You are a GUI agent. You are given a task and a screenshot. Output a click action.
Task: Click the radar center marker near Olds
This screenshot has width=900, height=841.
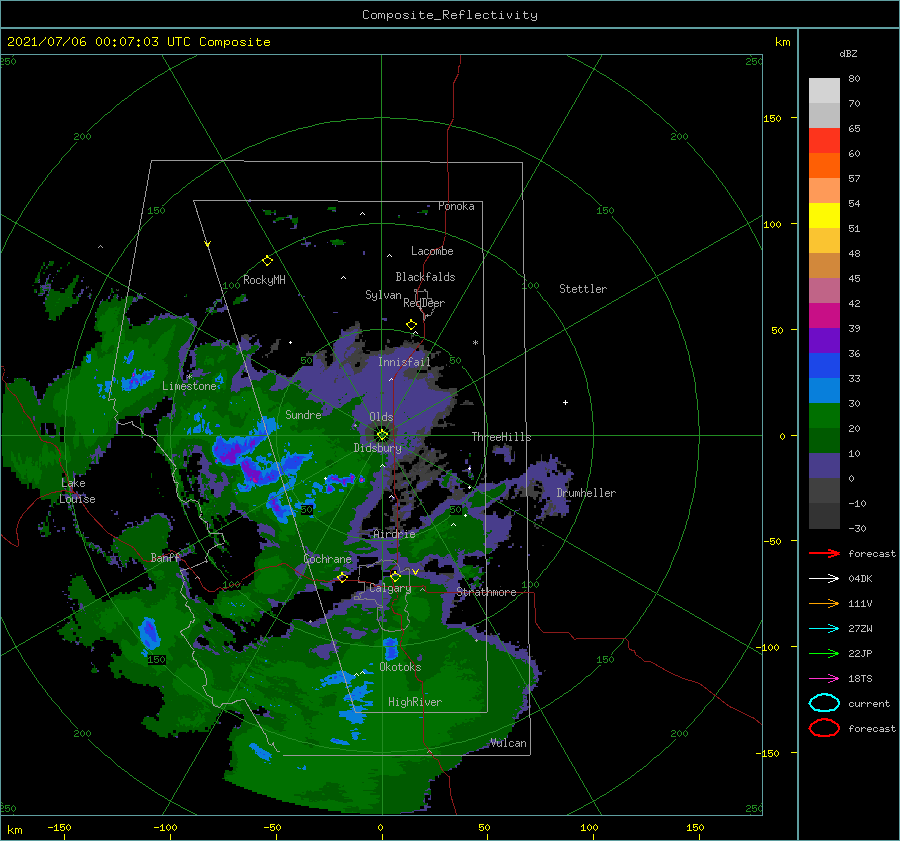382,435
